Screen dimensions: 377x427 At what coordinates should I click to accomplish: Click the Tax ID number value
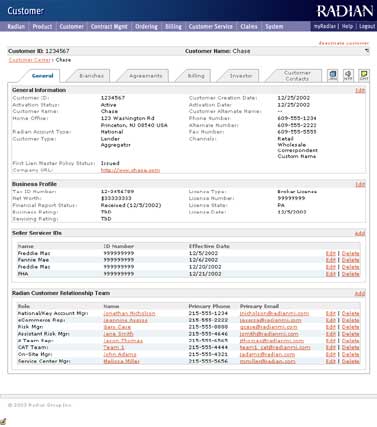[117, 192]
